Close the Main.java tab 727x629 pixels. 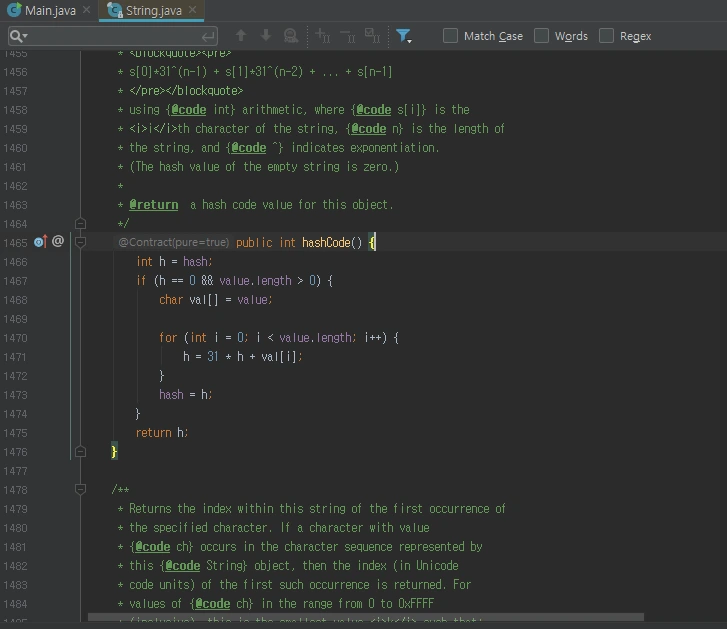click(87, 10)
